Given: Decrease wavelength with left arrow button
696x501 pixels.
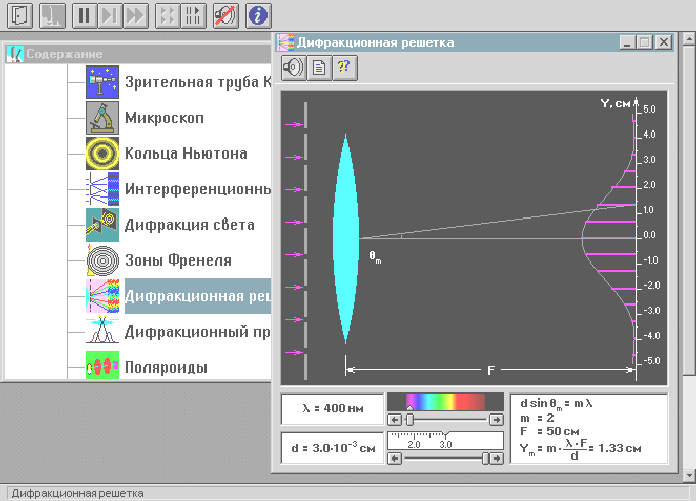Looking at the screenshot, I should [395, 420].
